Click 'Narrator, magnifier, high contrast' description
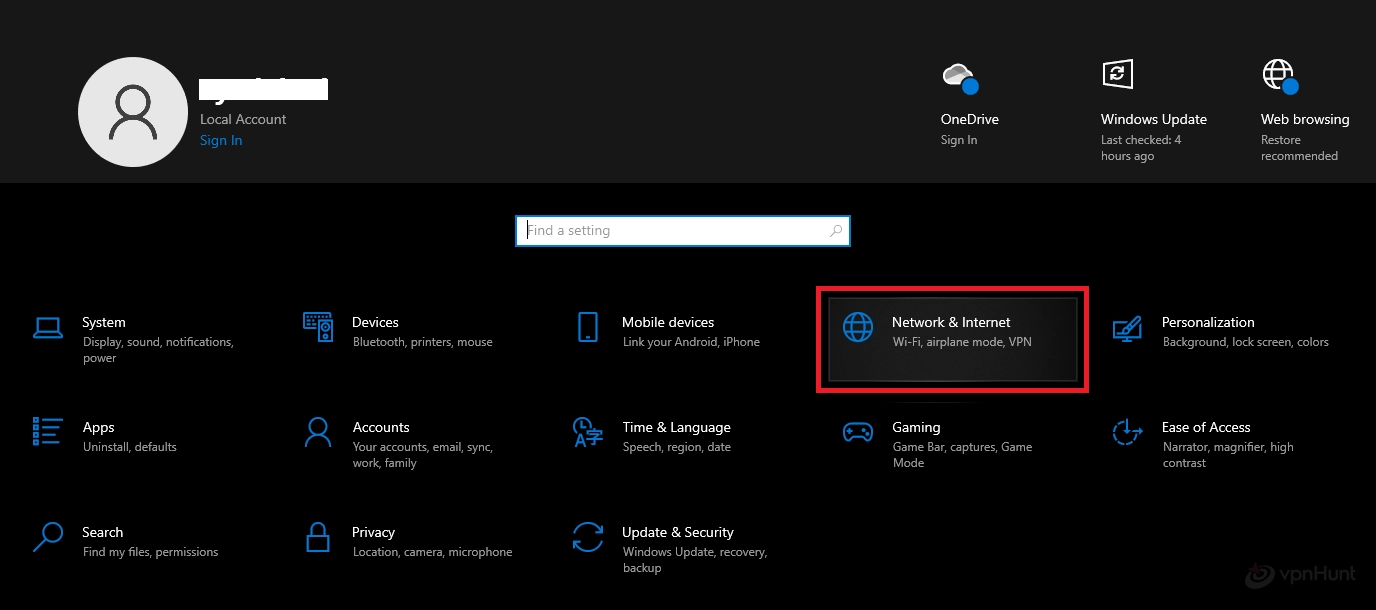The height and width of the screenshot is (610, 1376). pos(1228,455)
